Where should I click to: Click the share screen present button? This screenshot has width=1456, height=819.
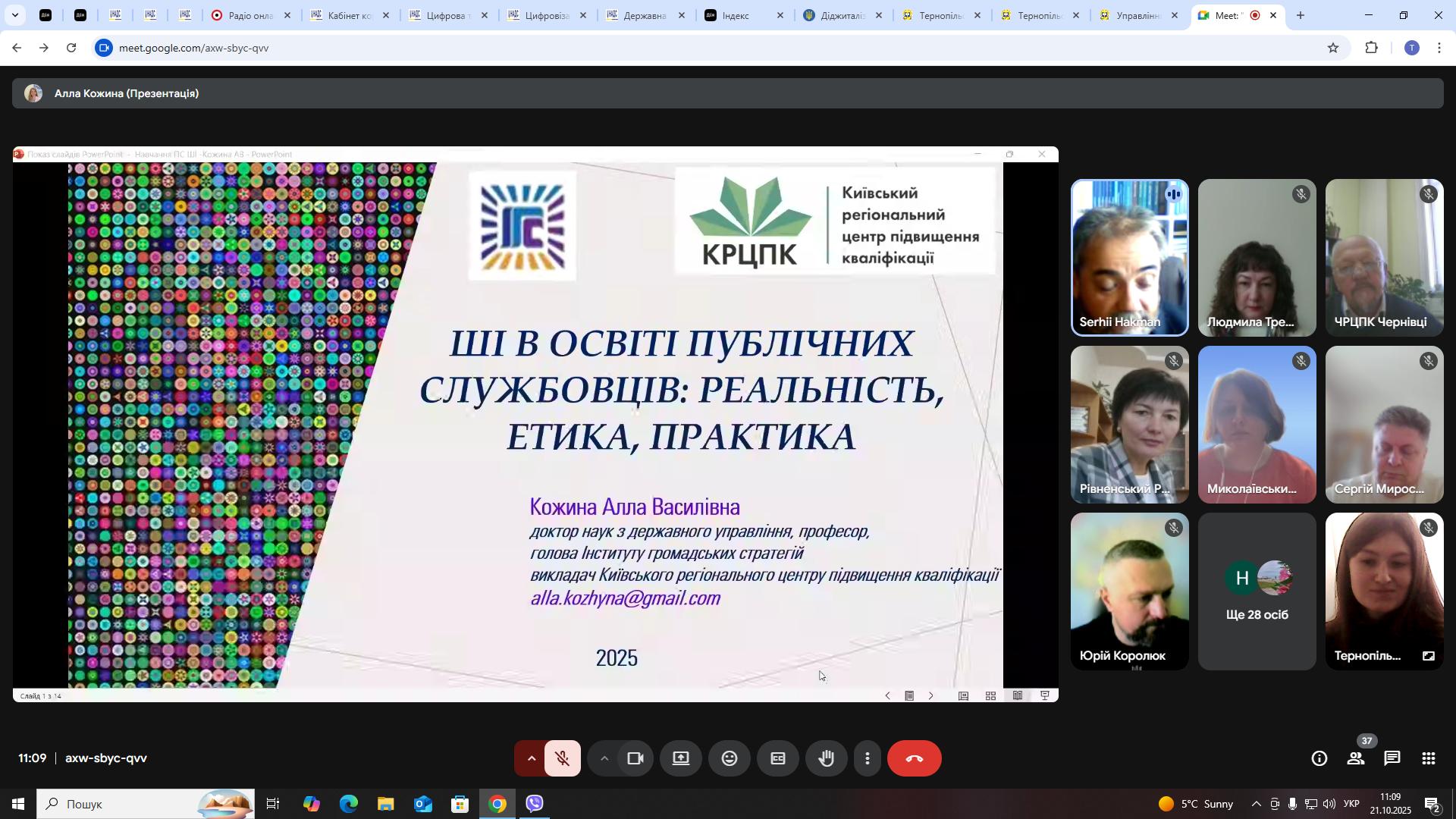(x=681, y=759)
